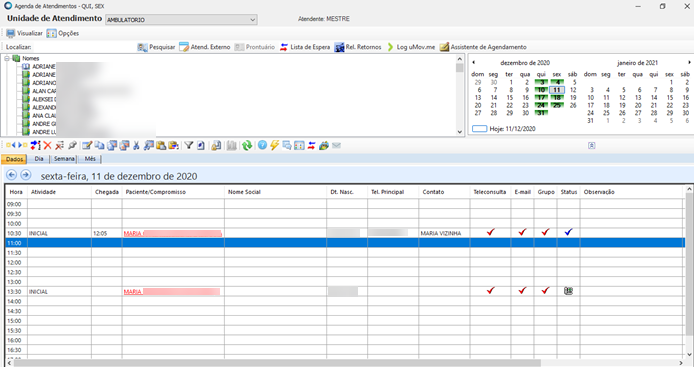Viewport: 694px width, 367px height.
Task: Toggle E-mail checkmark in 13:30 row
Action: (522, 290)
